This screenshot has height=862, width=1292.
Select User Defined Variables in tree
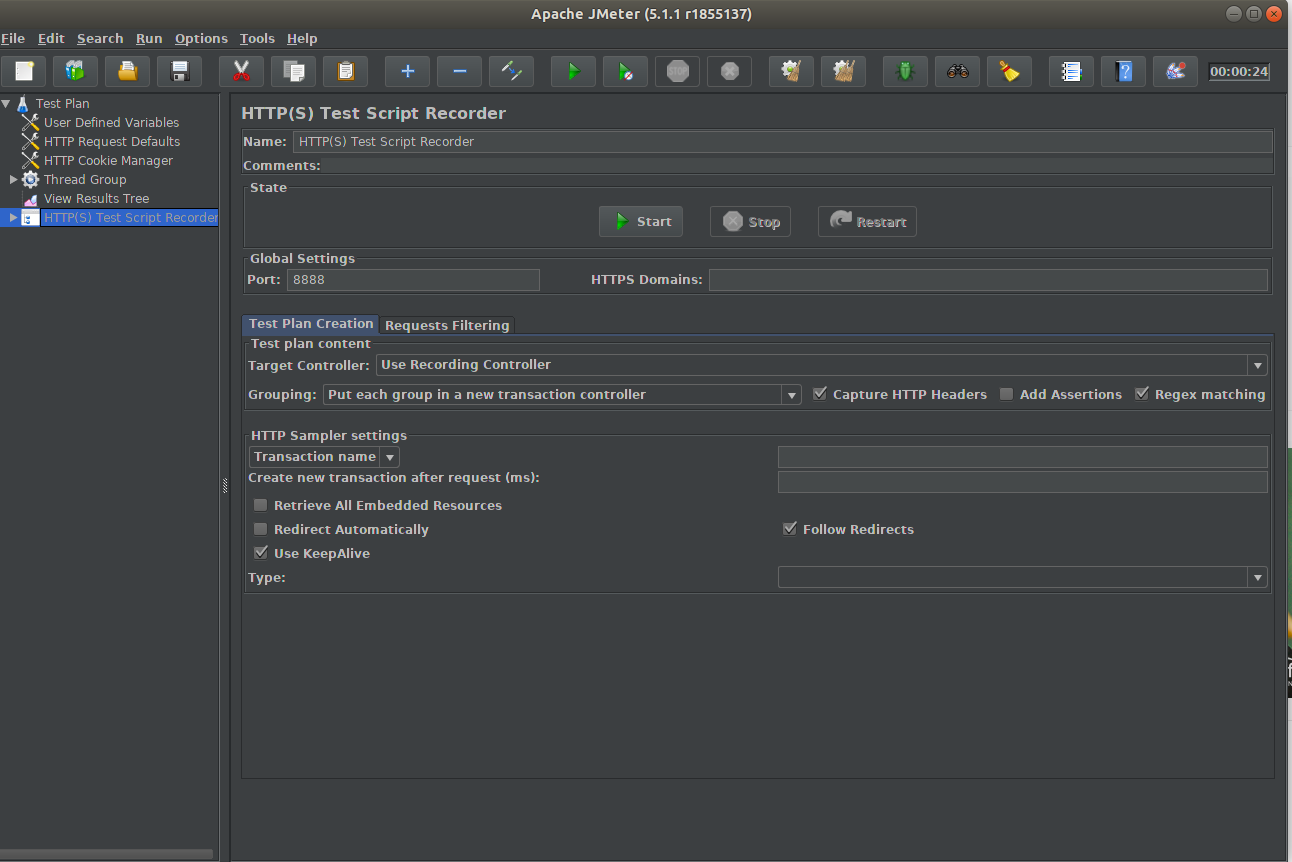pyautogui.click(x=111, y=122)
